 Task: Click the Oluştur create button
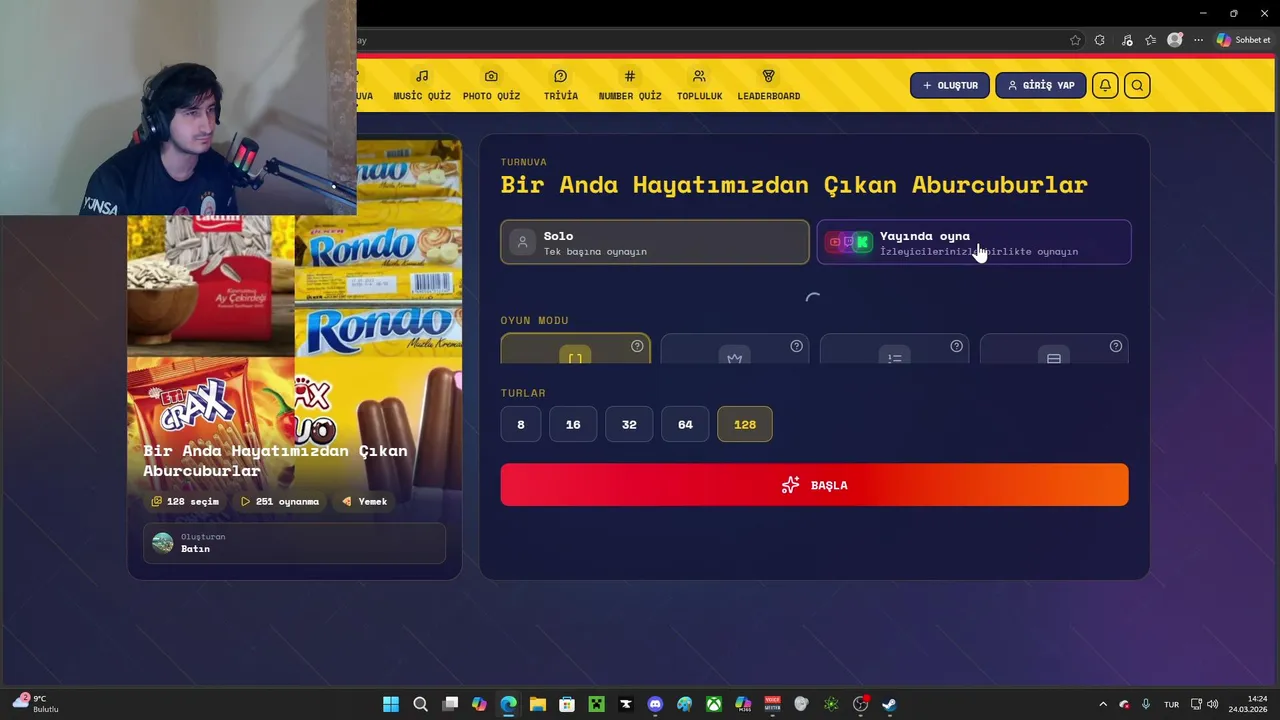[950, 85]
